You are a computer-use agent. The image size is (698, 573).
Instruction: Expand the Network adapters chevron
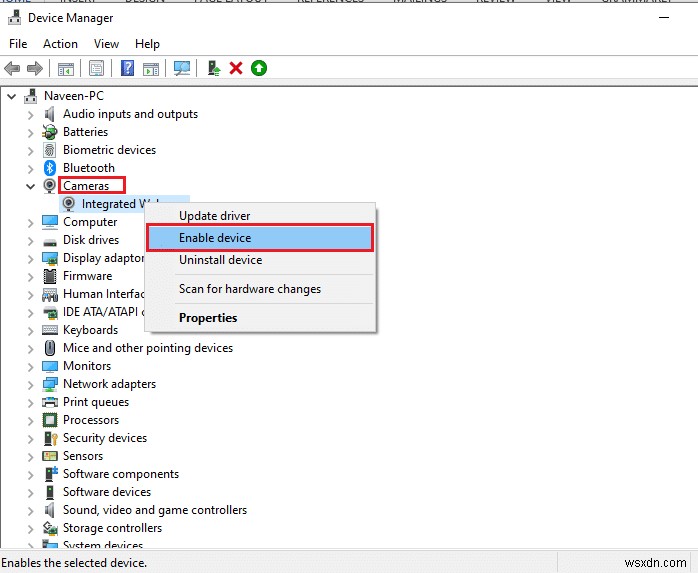[x=30, y=385]
